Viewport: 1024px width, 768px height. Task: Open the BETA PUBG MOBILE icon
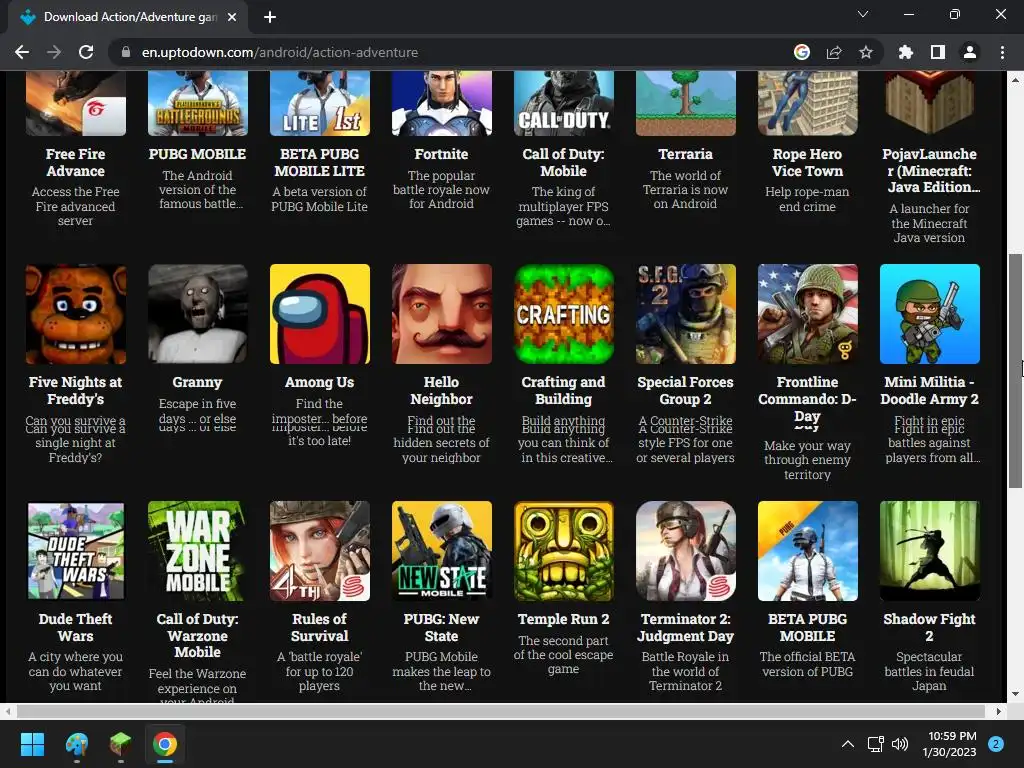tap(808, 551)
